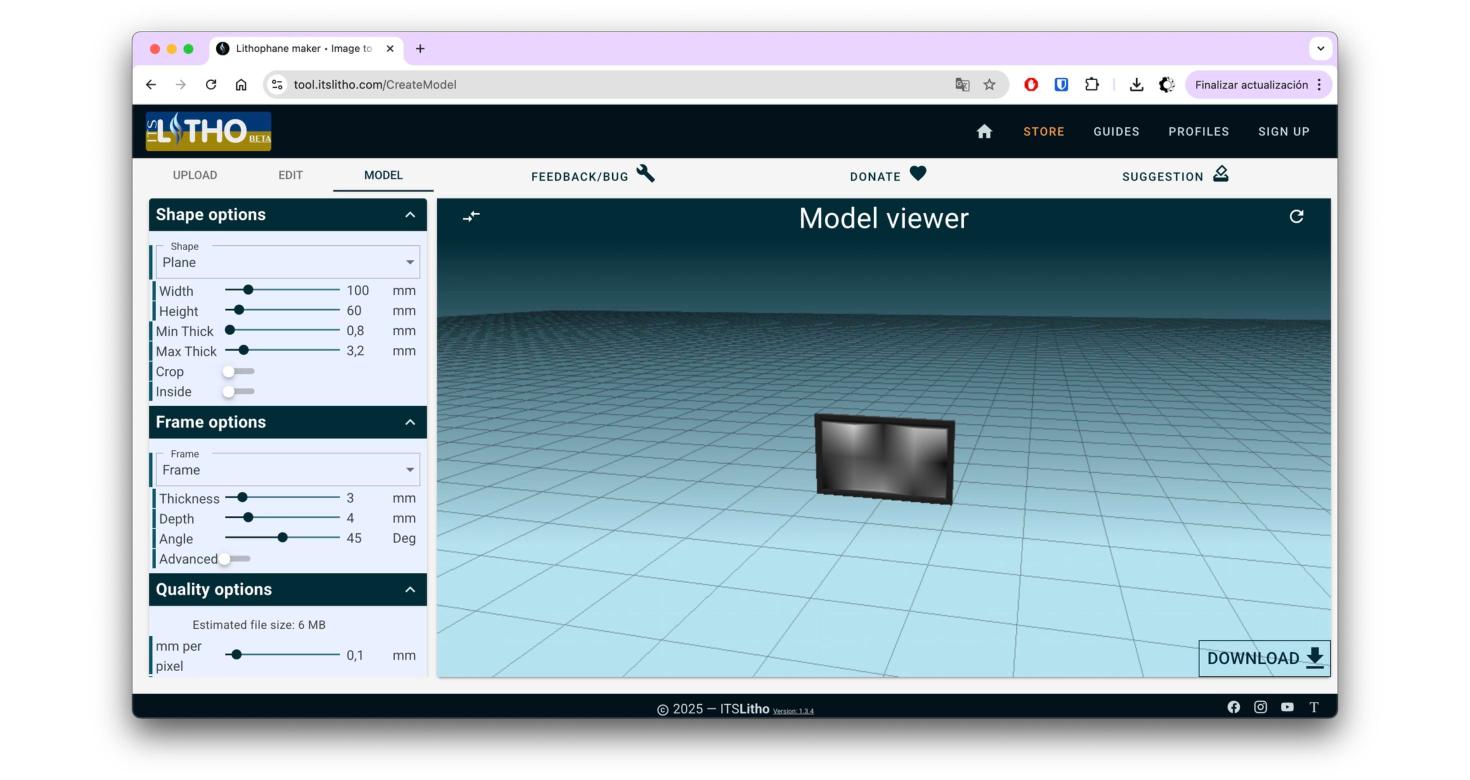Open the FEEDBACK/BUG form
1470x780 pixels.
click(593, 175)
